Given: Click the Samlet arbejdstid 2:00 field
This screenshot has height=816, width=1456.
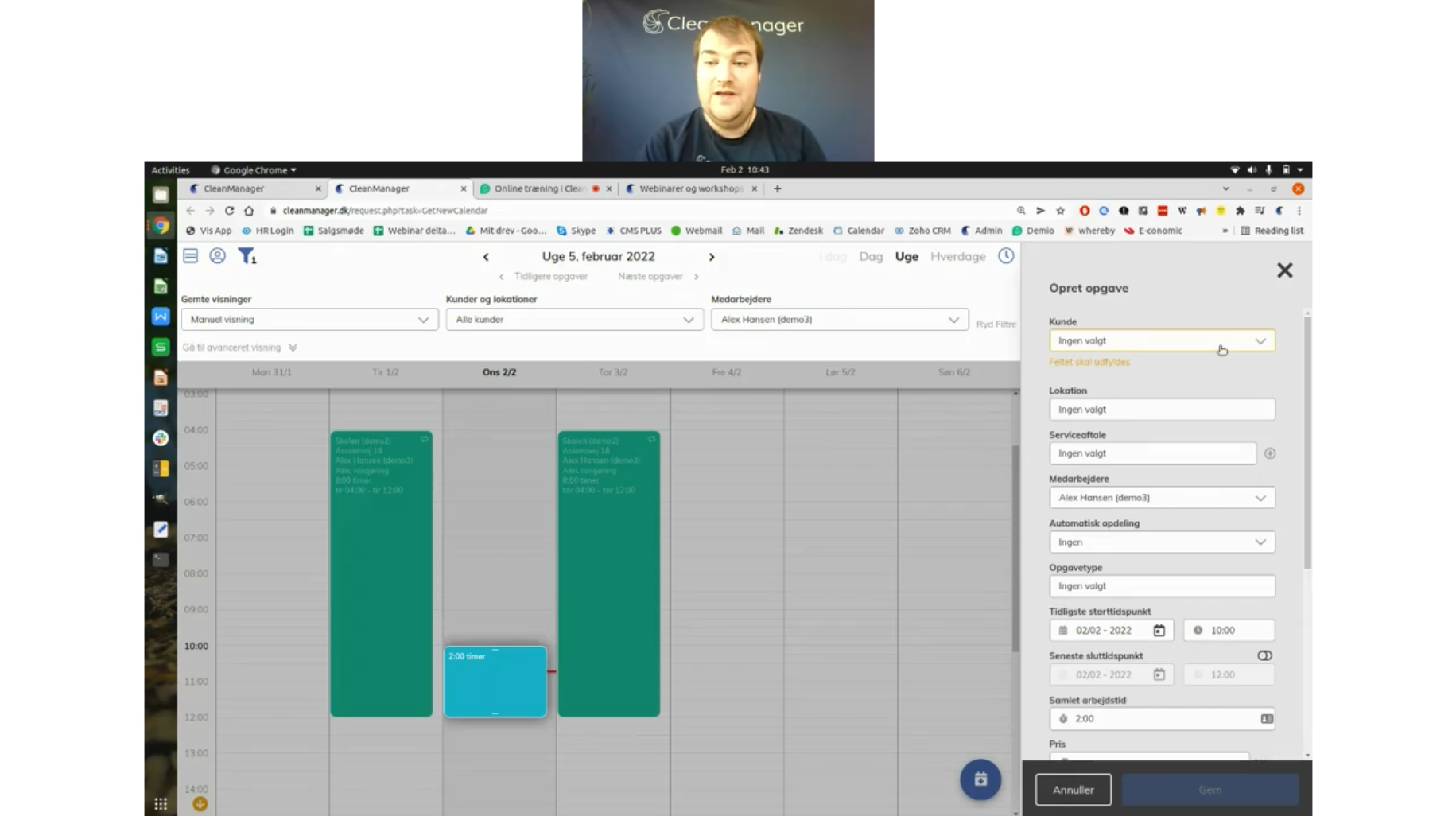Looking at the screenshot, I should point(1162,719).
